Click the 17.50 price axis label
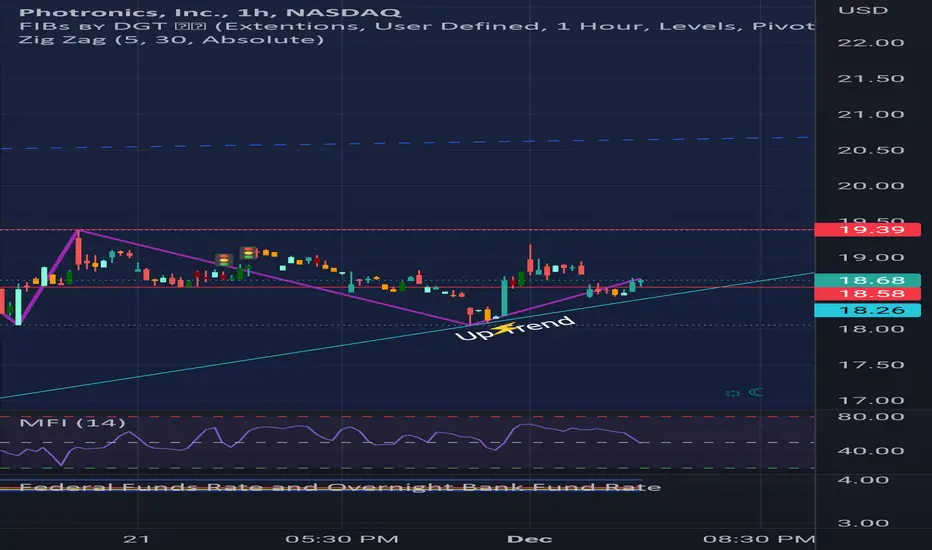This screenshot has width=932, height=550. [871, 364]
